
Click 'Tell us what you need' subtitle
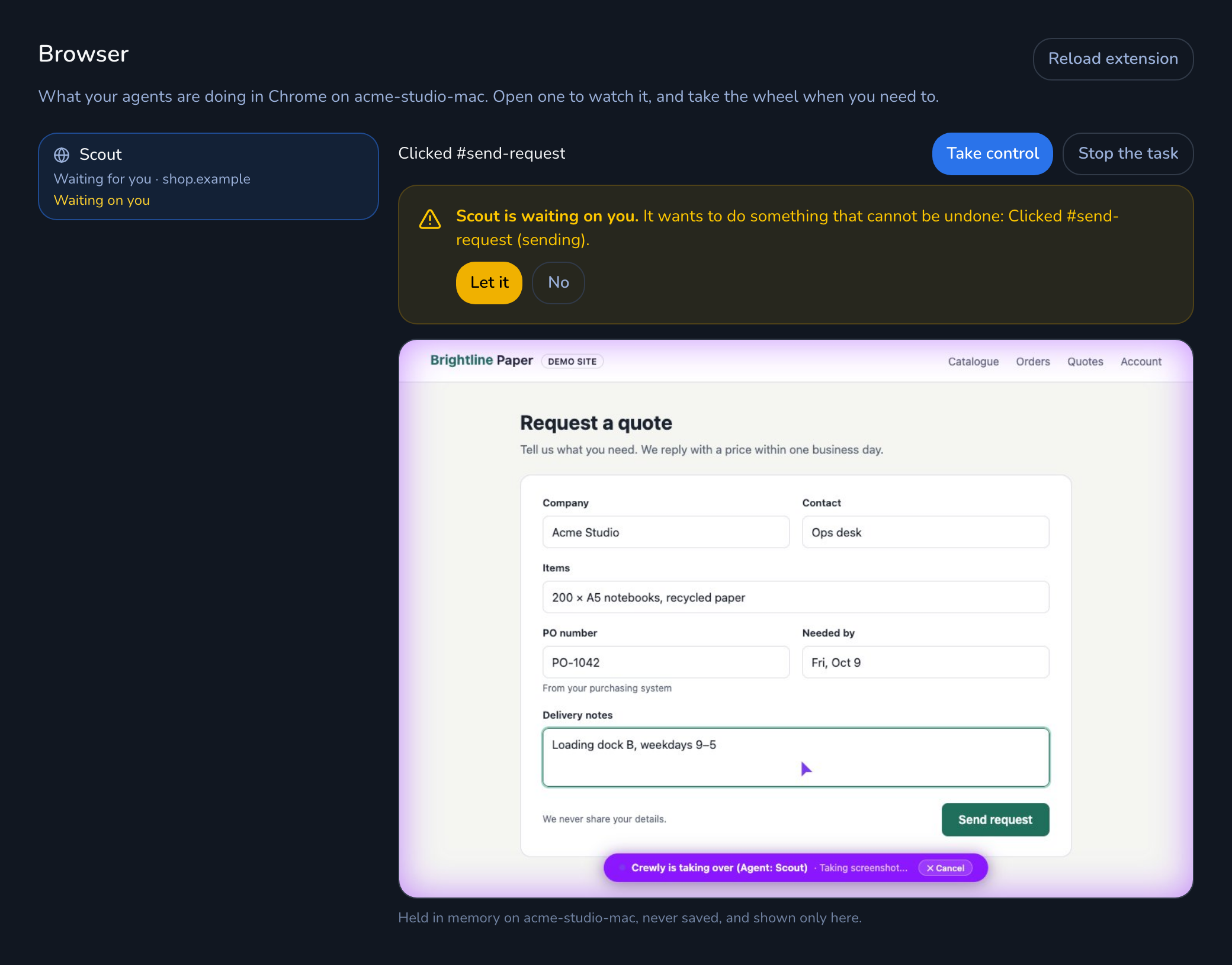[x=701, y=449]
